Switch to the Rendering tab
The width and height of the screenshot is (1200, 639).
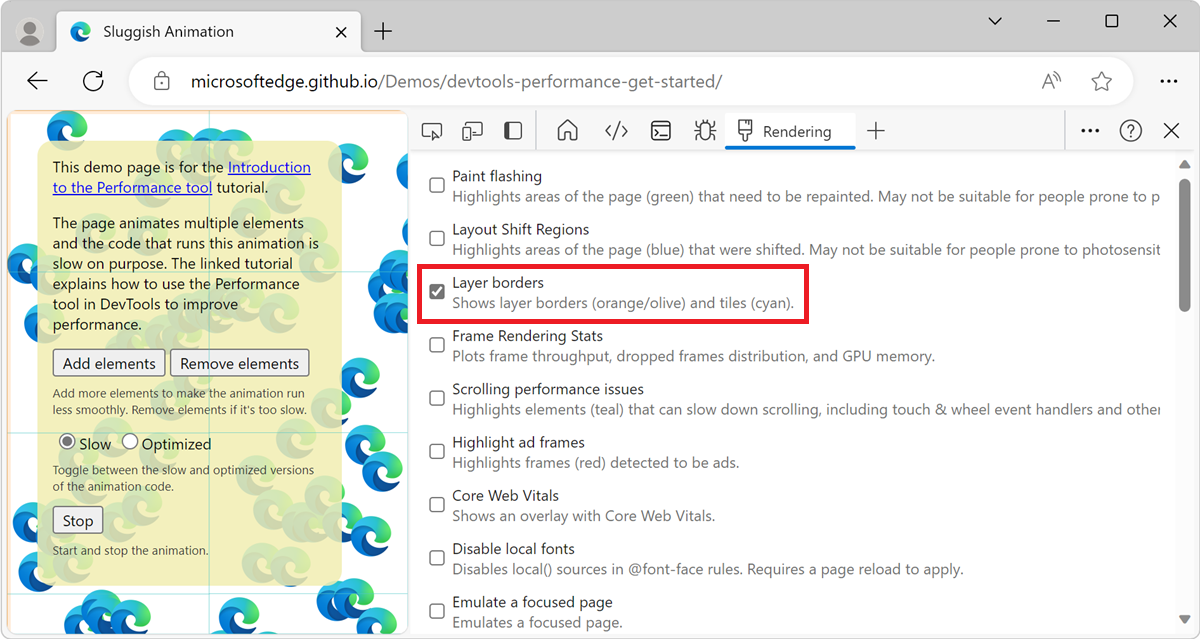tap(790, 131)
